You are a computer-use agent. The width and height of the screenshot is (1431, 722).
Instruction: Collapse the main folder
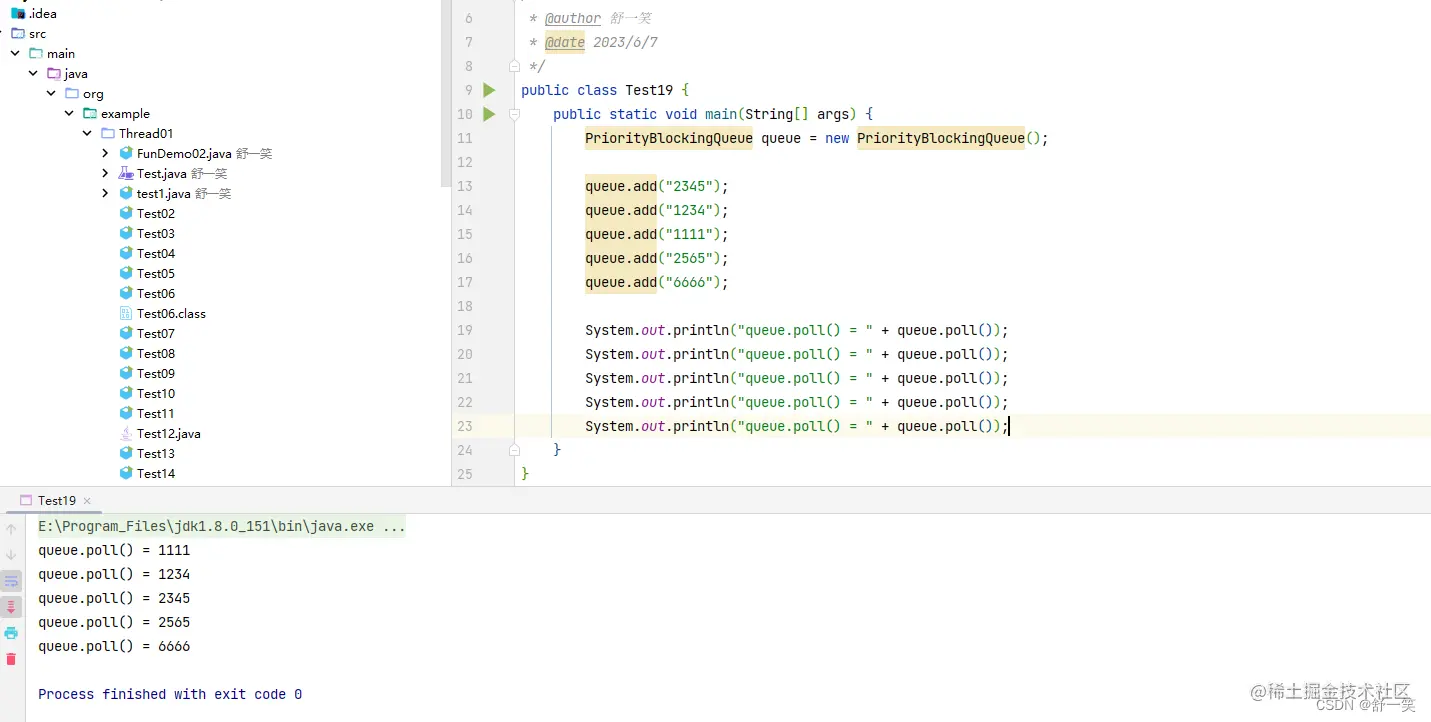pos(15,53)
